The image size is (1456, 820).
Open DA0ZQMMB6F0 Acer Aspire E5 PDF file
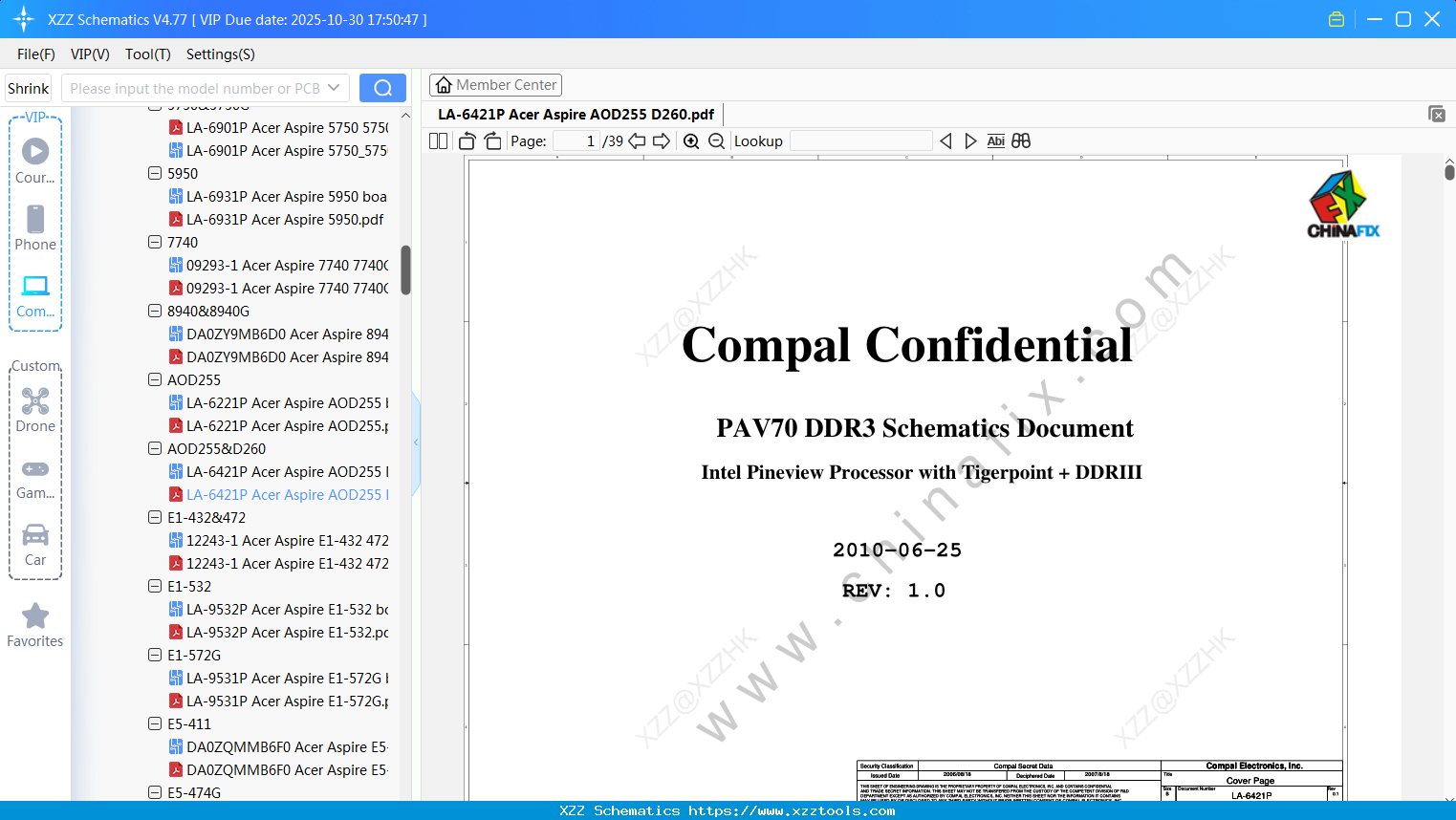(x=279, y=770)
